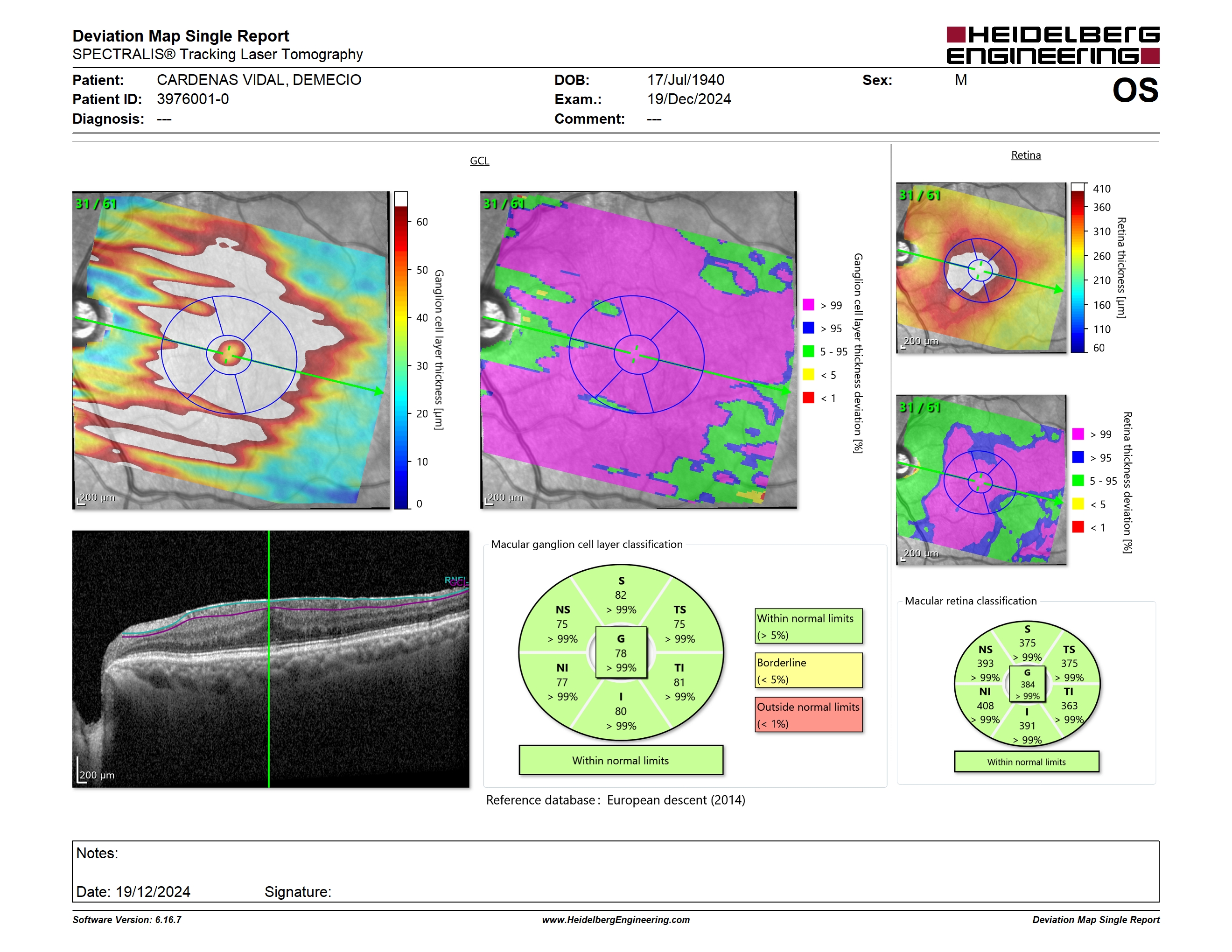Click red '< 1' swatch in GCL legend

(808, 398)
